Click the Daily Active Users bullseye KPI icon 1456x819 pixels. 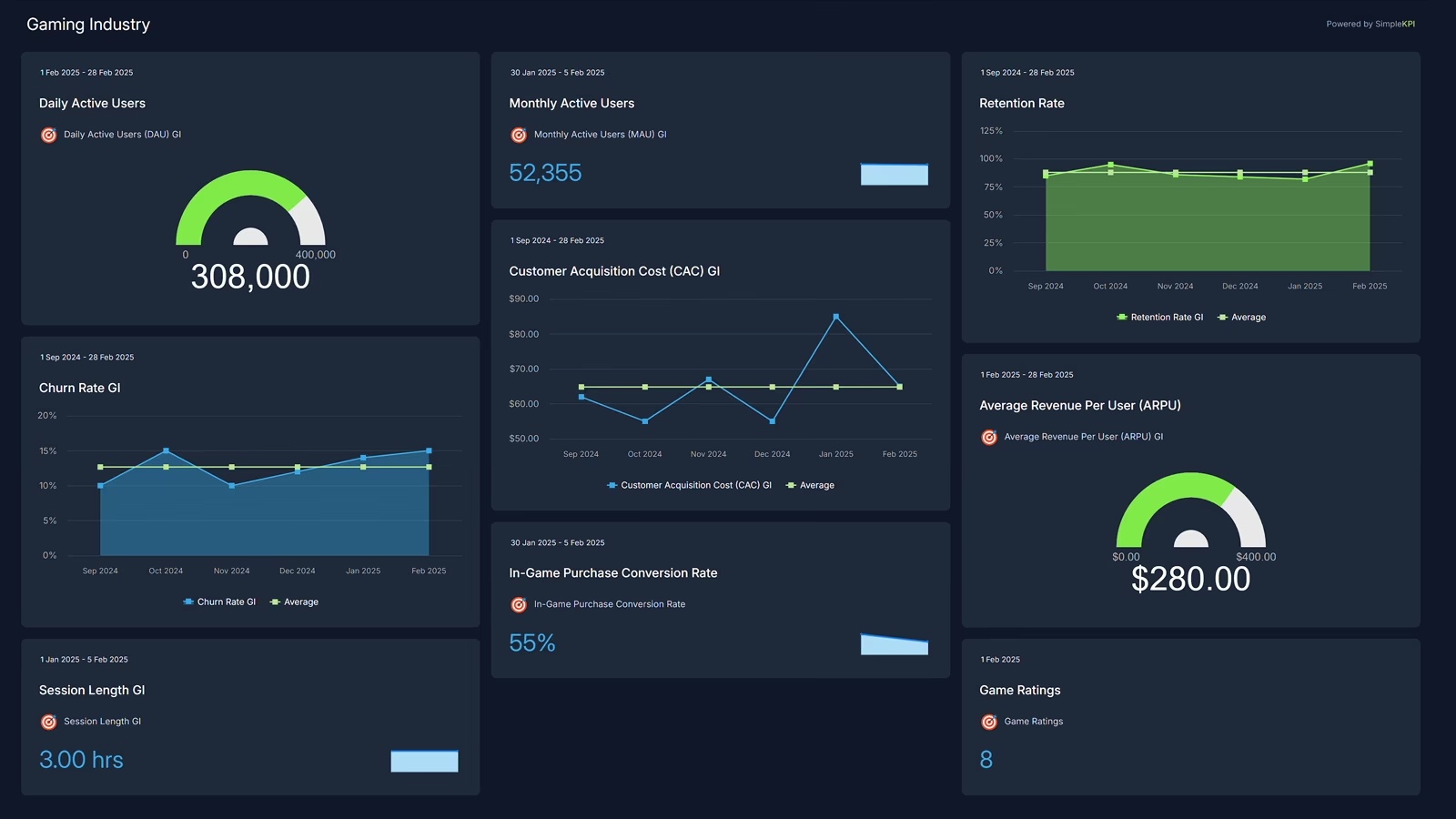(x=48, y=134)
